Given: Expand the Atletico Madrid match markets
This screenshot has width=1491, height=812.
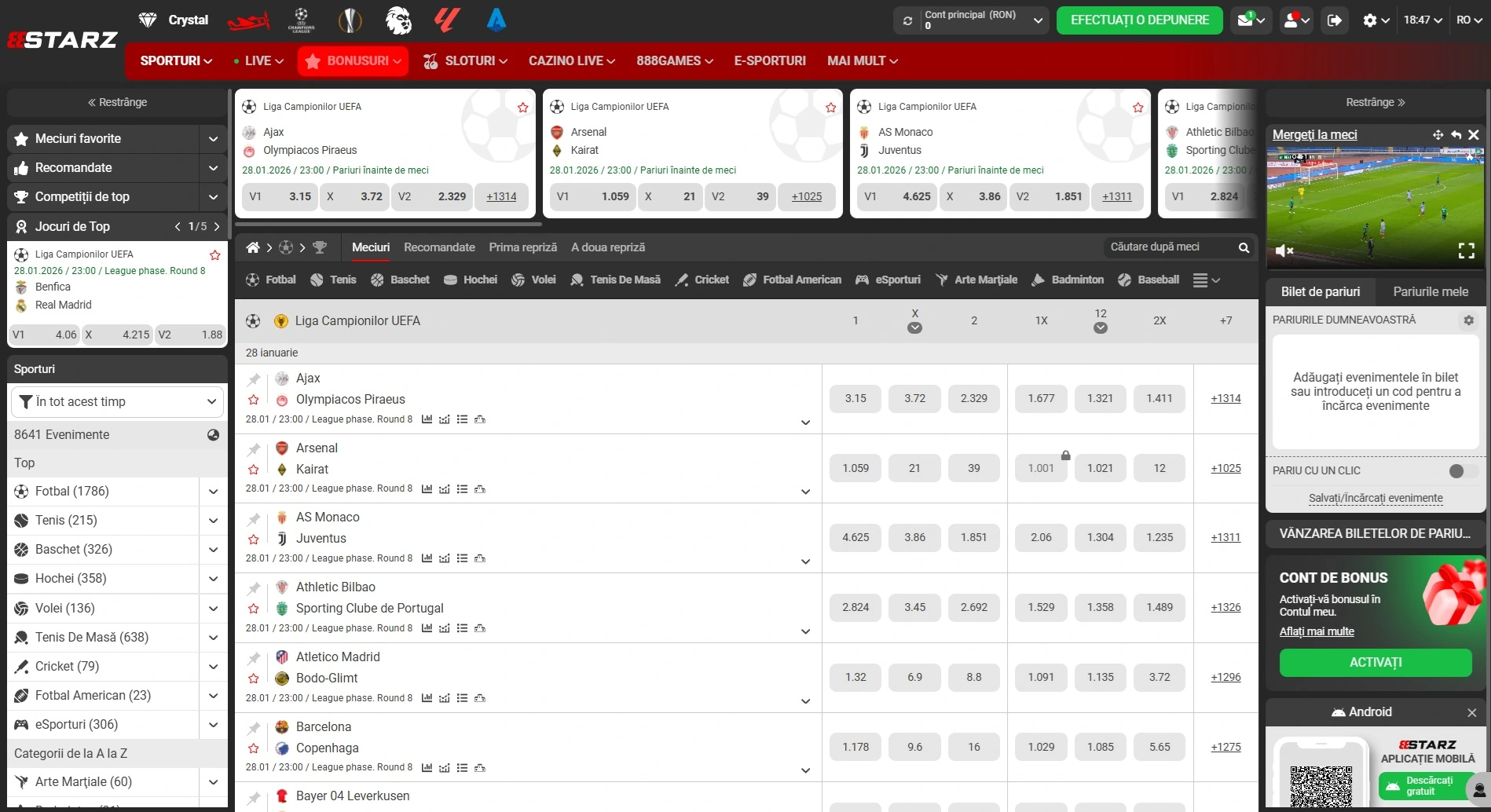Looking at the screenshot, I should pyautogui.click(x=805, y=700).
